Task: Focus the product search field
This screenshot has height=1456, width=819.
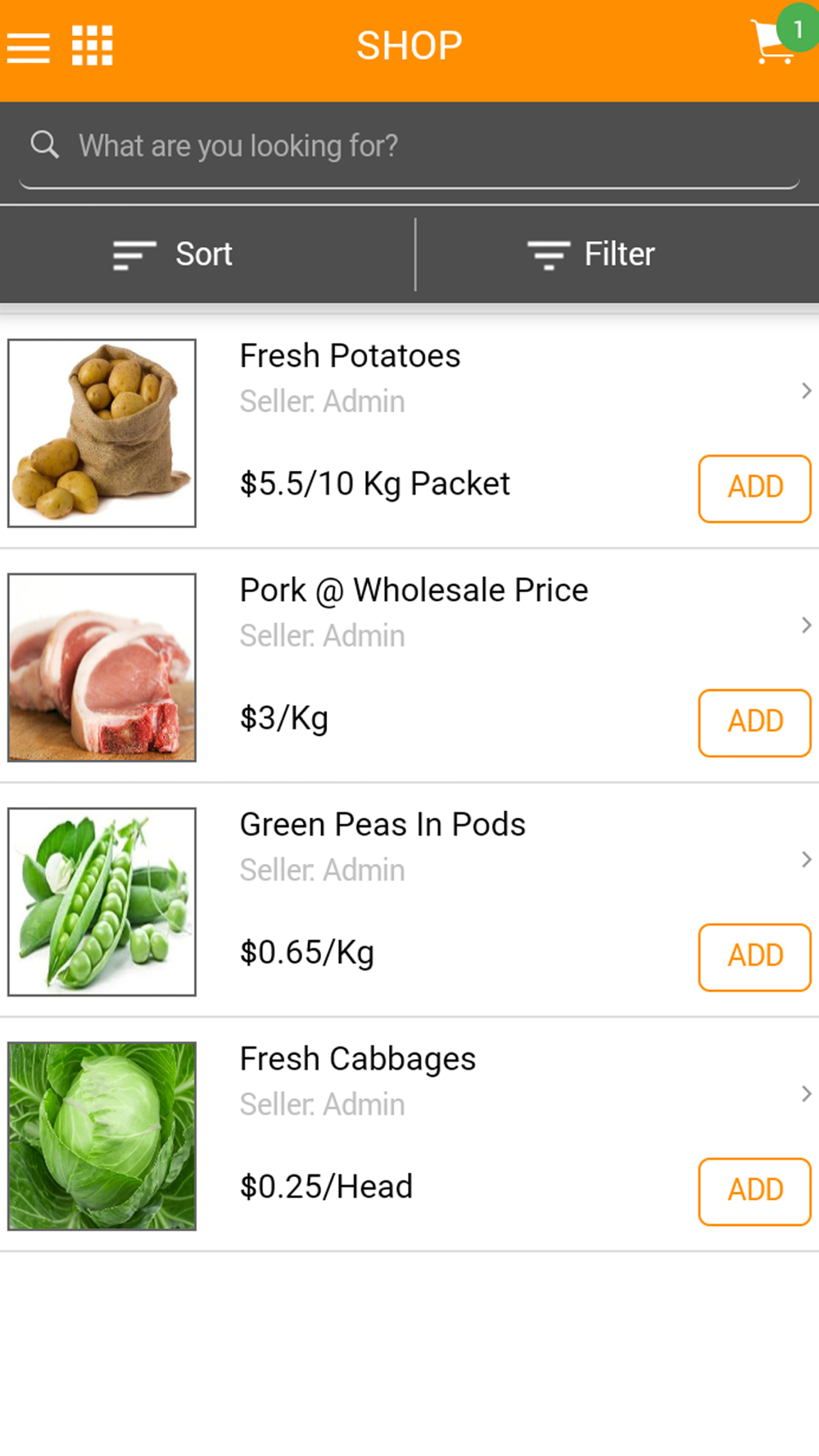Action: [409, 147]
